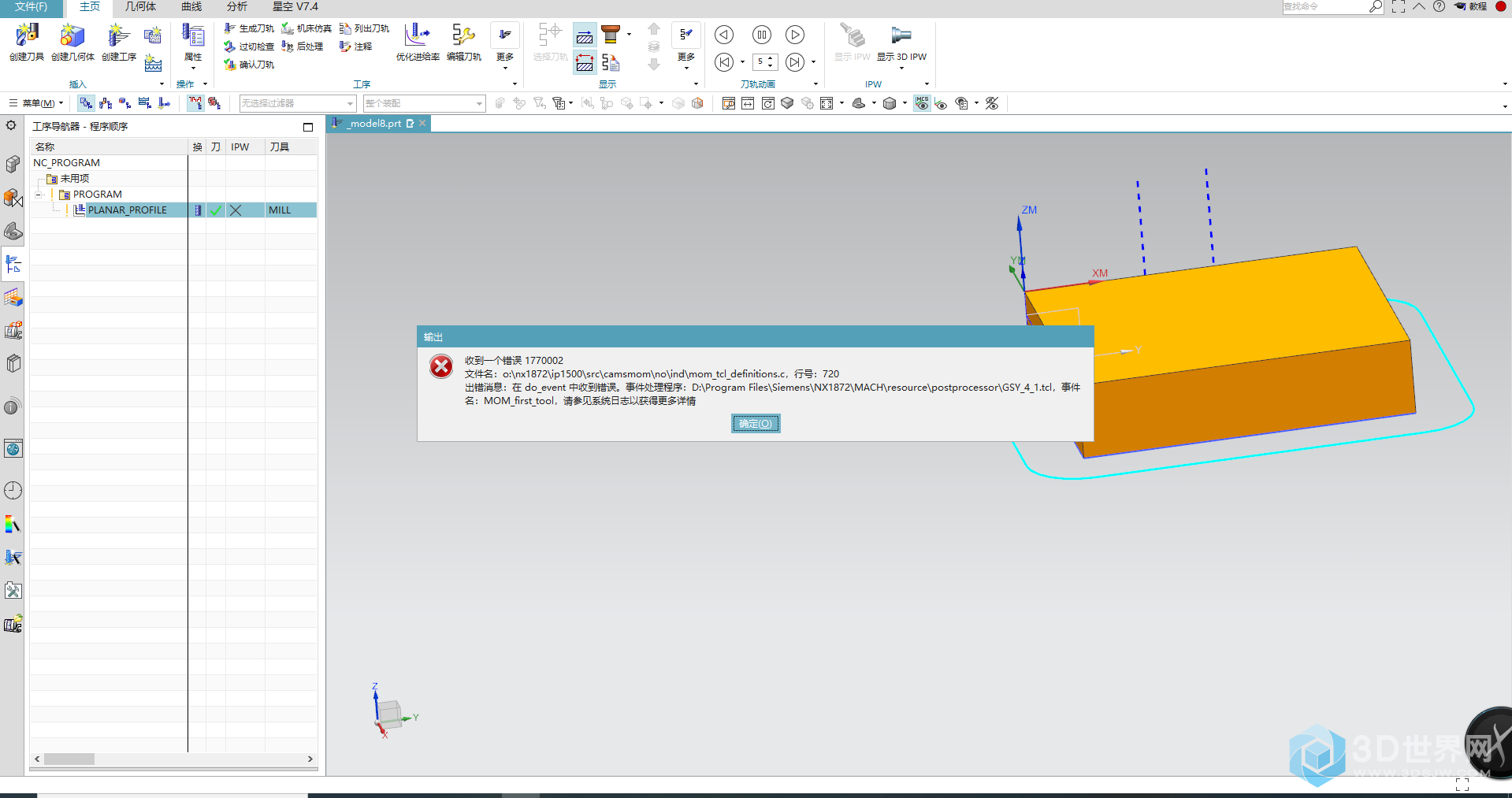Open the 菜单(M) dropdown menu
This screenshot has height=798, width=1512.
(35, 103)
